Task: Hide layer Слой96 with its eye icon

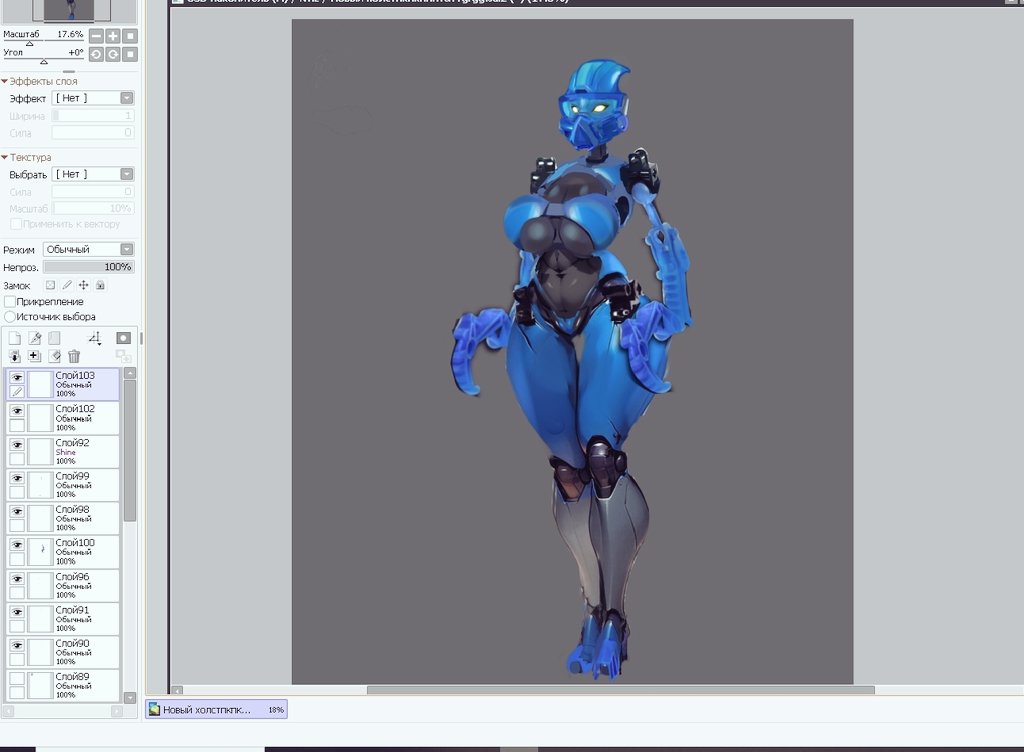Action: click(x=17, y=578)
